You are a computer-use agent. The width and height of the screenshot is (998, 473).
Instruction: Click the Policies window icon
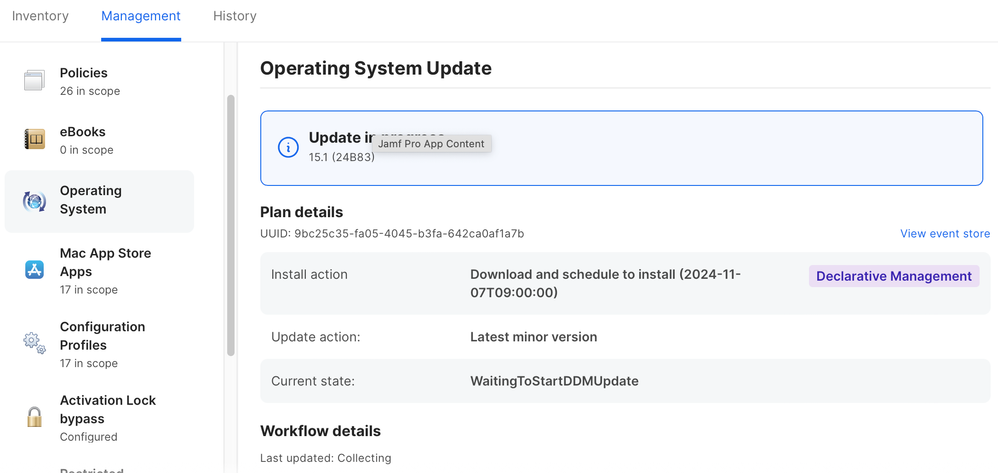34,81
